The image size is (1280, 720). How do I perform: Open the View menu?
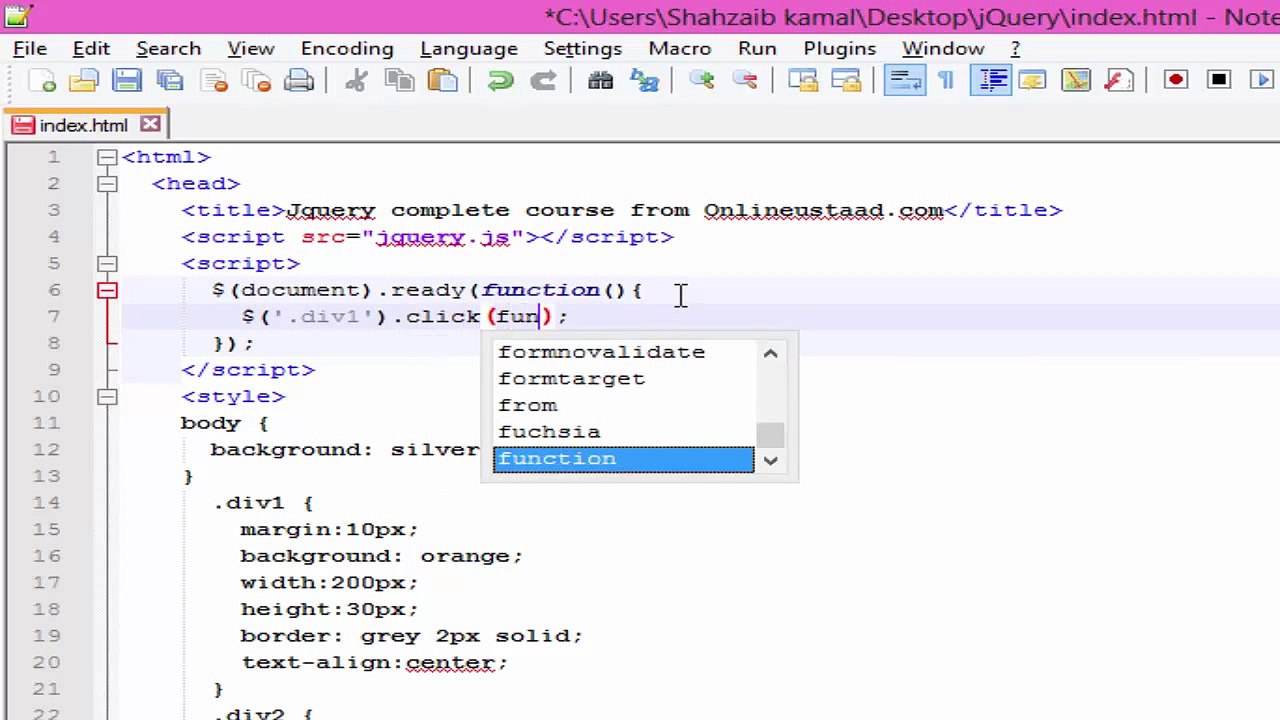251,48
